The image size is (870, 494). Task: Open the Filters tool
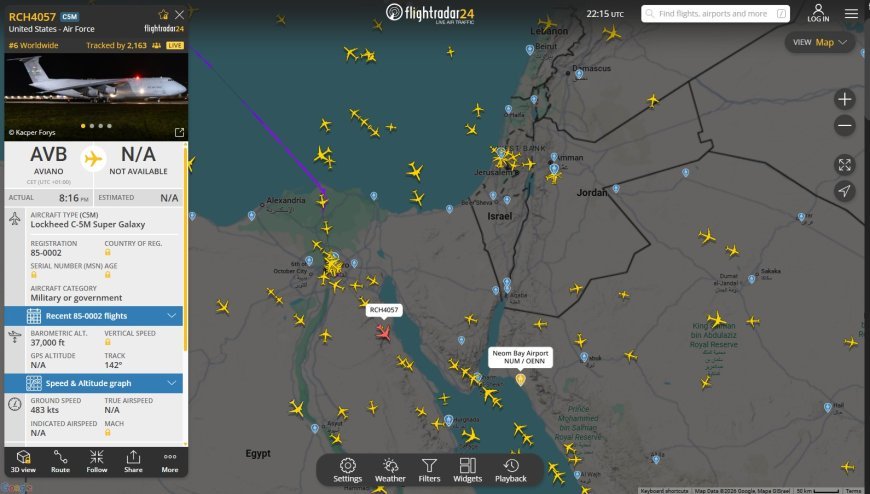(429, 470)
